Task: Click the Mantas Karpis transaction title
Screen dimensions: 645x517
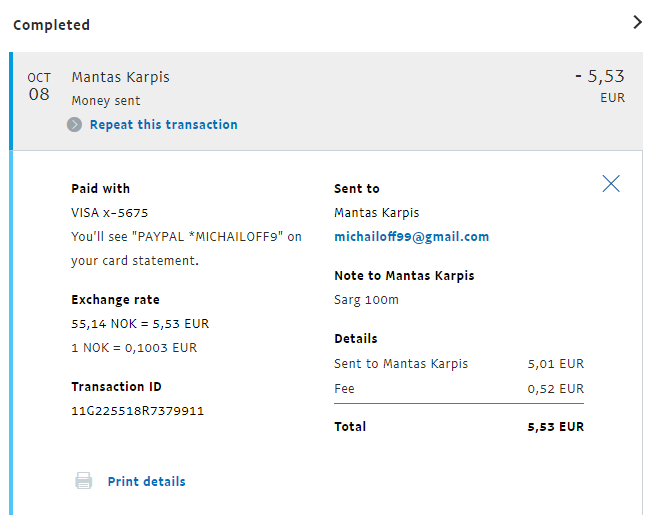Action: coord(120,77)
